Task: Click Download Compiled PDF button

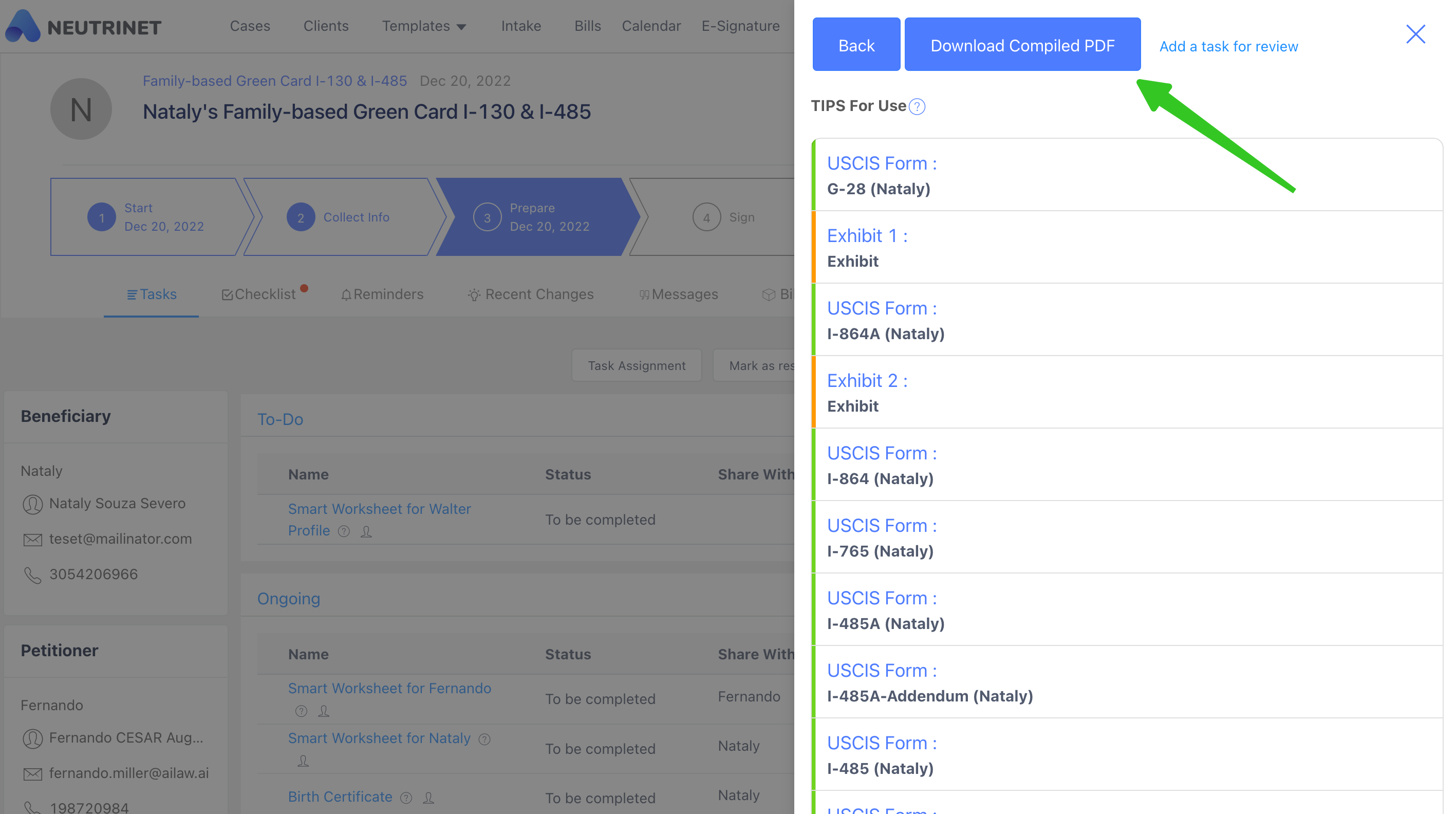Action: pyautogui.click(x=1022, y=45)
